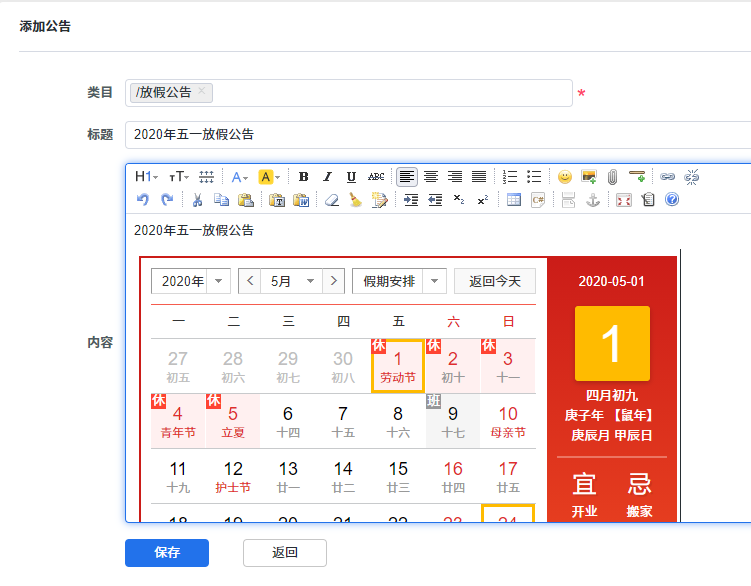Screen dimensions: 751x586
Task: Expand the 假期安排 holiday dropdown
Action: point(399,281)
